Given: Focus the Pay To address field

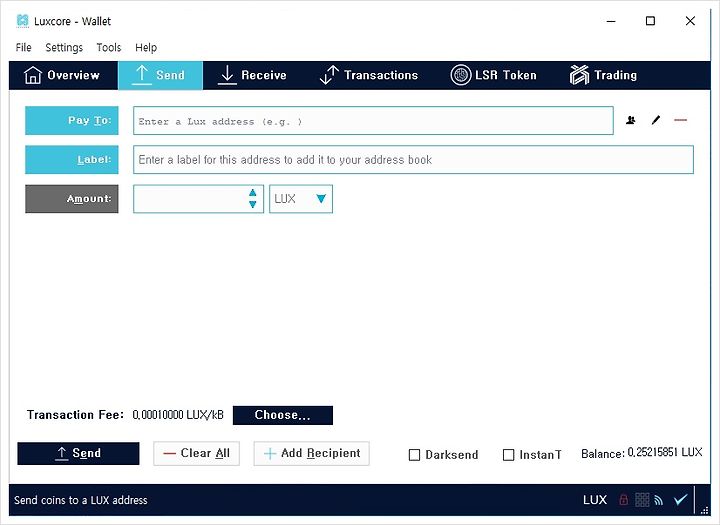Looking at the screenshot, I should pos(373,121).
